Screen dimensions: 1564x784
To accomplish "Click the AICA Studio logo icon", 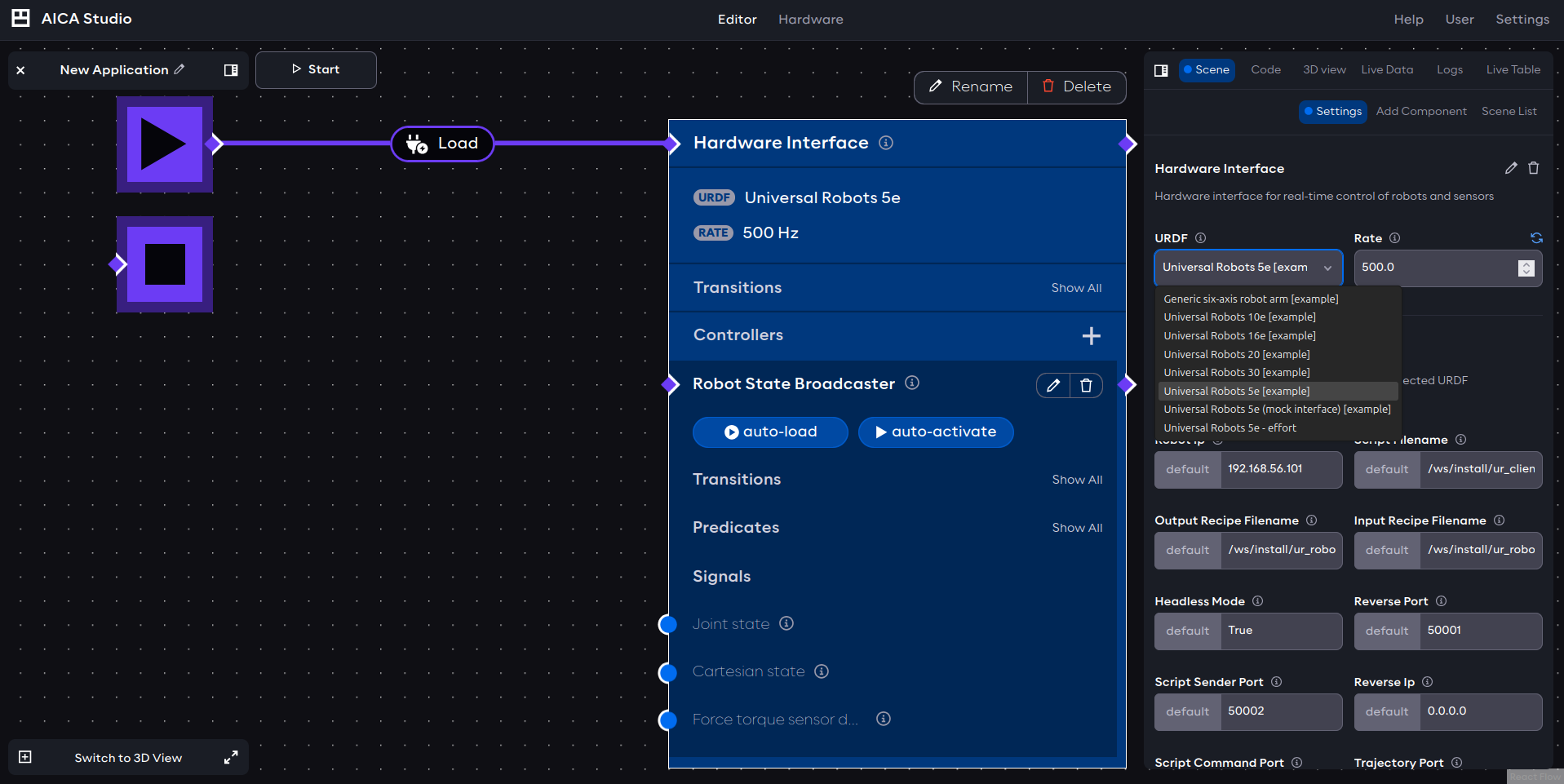I will (20, 18).
